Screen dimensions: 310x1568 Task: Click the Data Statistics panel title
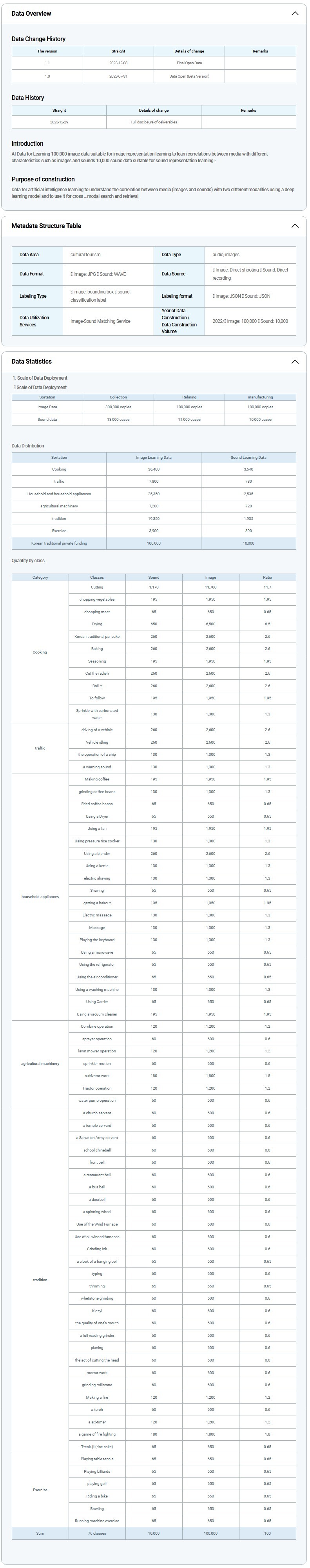pyautogui.click(x=32, y=362)
